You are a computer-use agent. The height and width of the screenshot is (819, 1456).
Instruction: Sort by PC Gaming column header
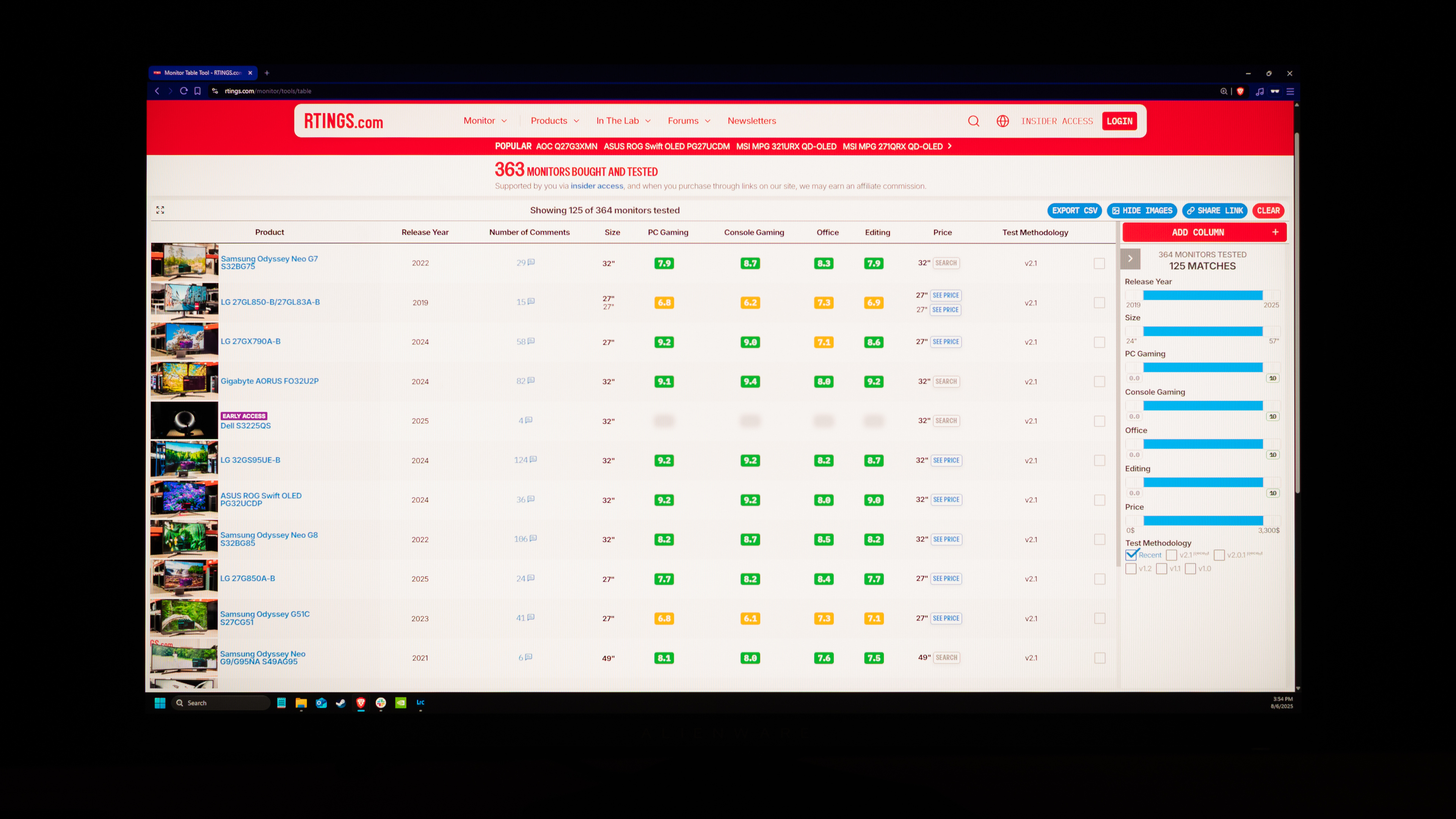[x=667, y=232]
